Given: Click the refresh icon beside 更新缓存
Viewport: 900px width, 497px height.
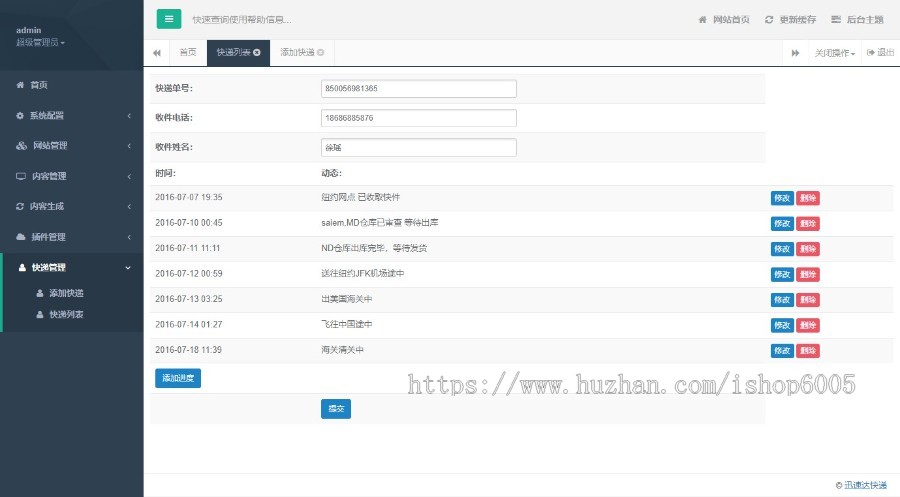Looking at the screenshot, I should 769,20.
